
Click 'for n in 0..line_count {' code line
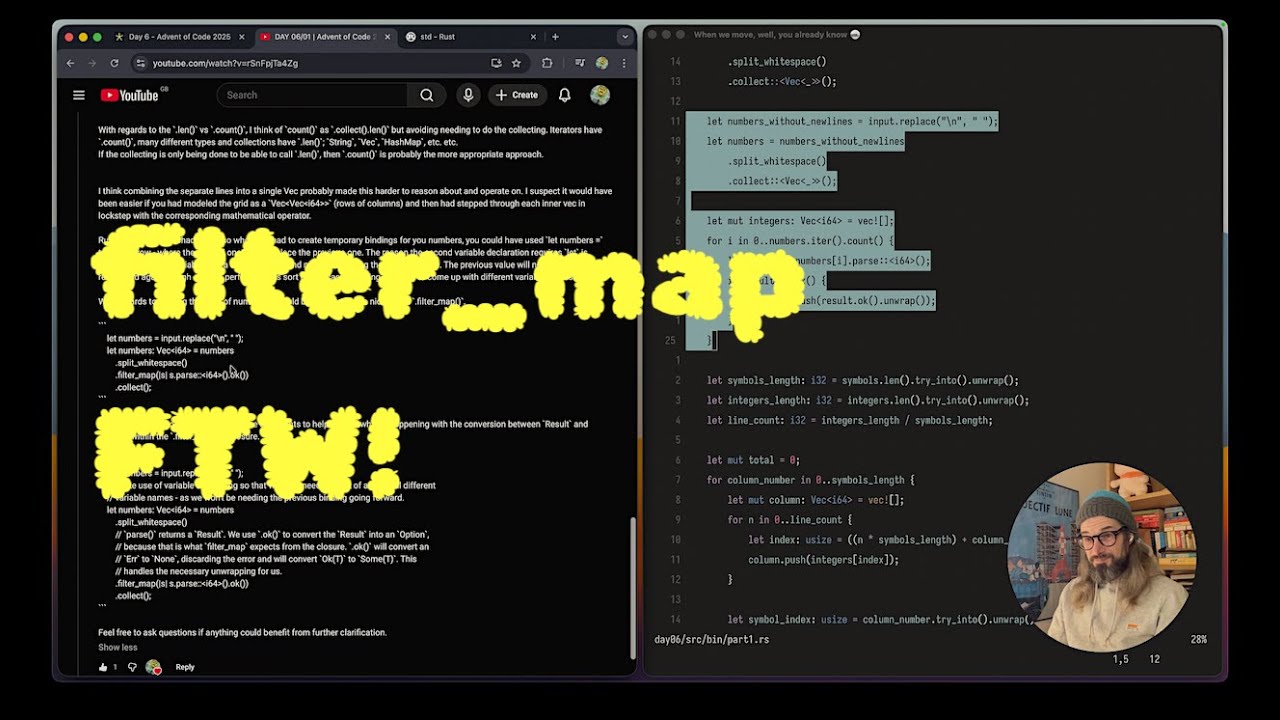click(x=789, y=520)
